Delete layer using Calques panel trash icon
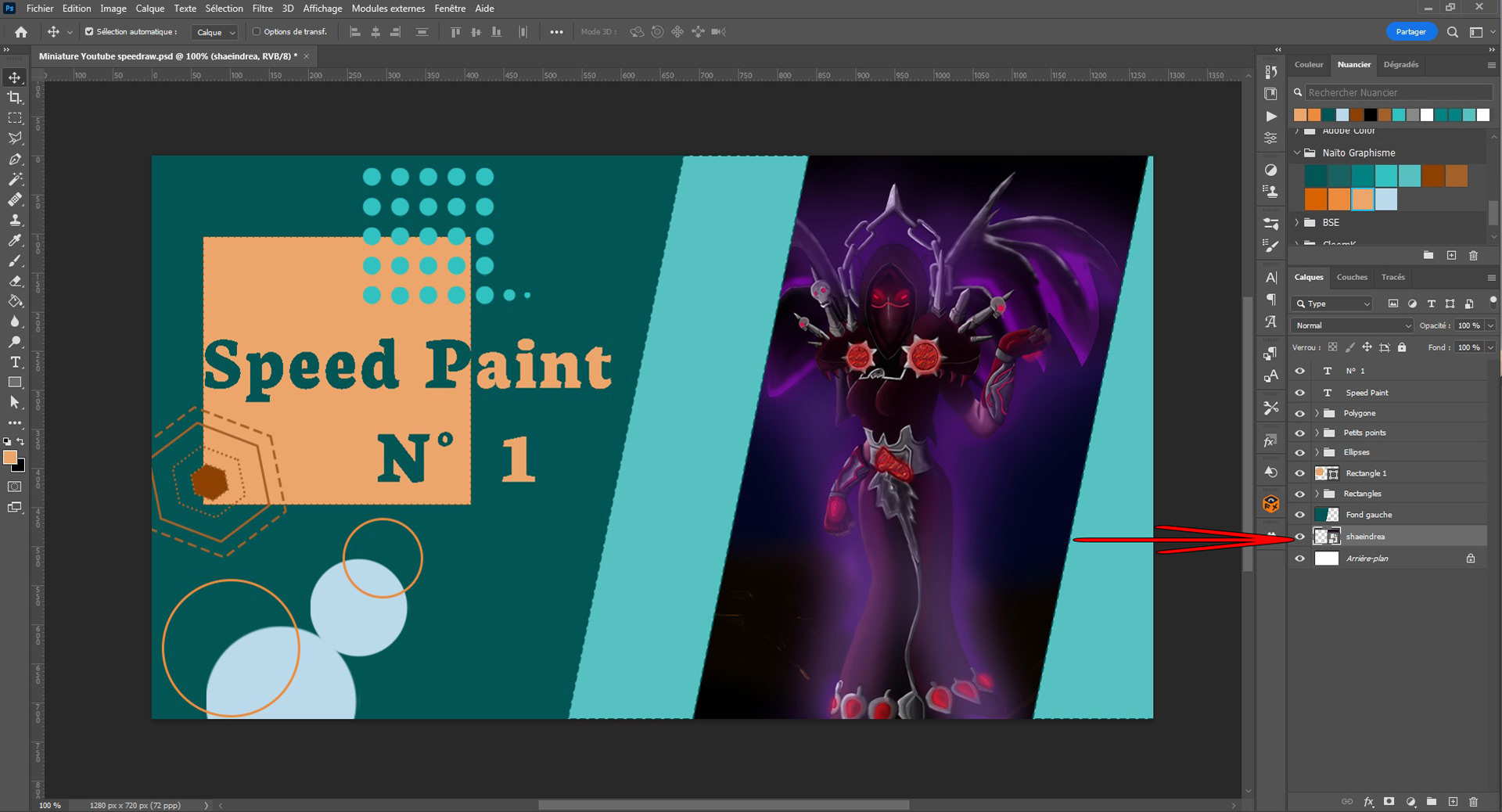 1474,802
